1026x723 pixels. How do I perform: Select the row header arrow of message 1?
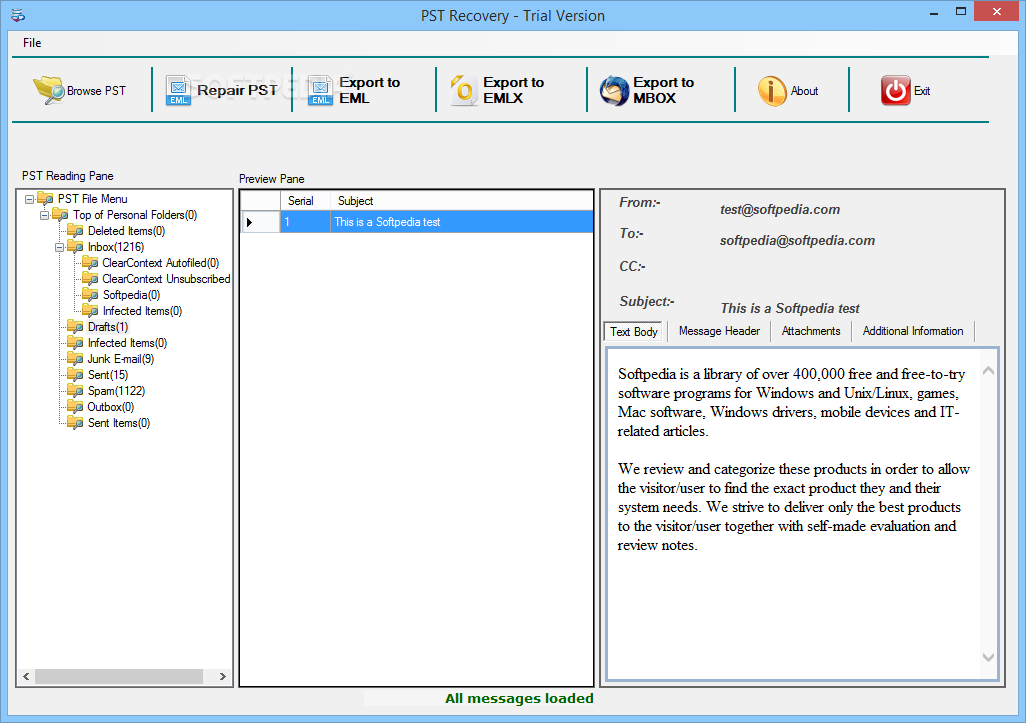[260, 222]
